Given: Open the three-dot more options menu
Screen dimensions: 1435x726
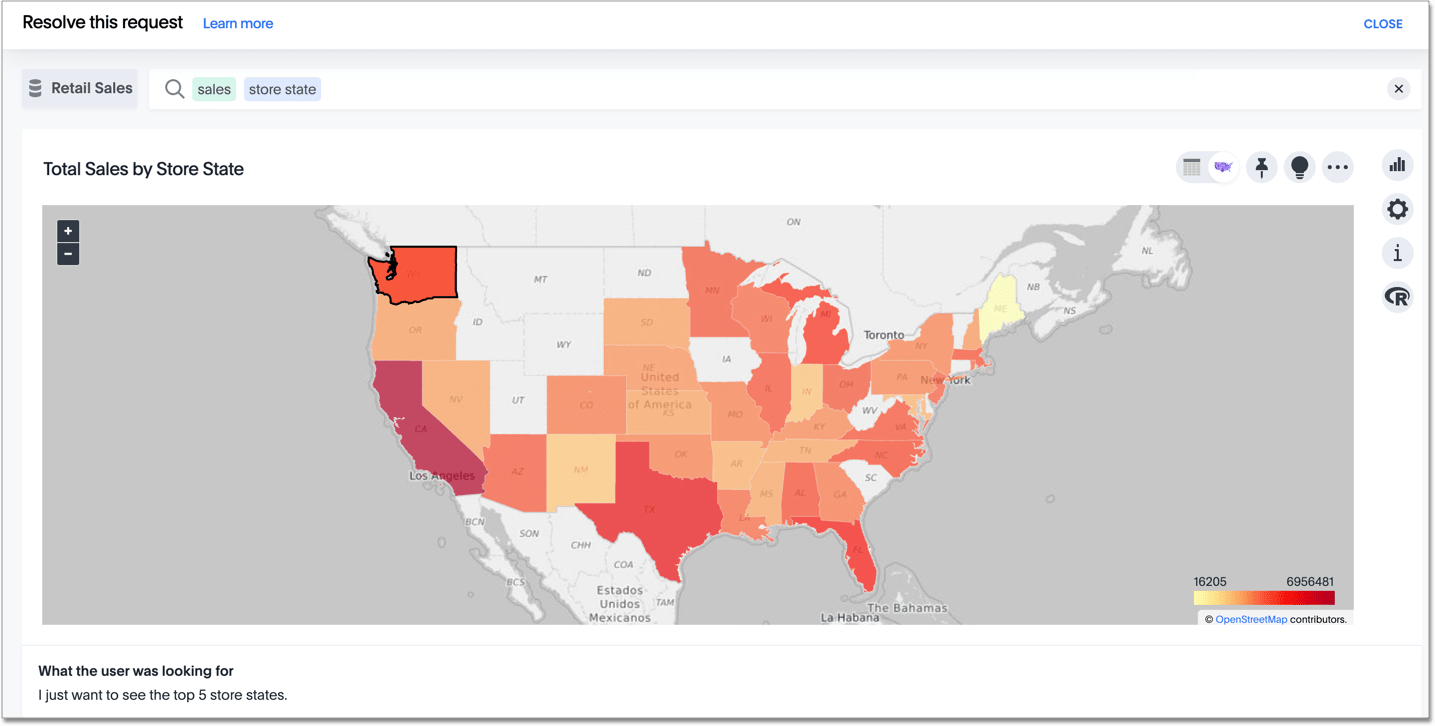Looking at the screenshot, I should coord(1337,167).
